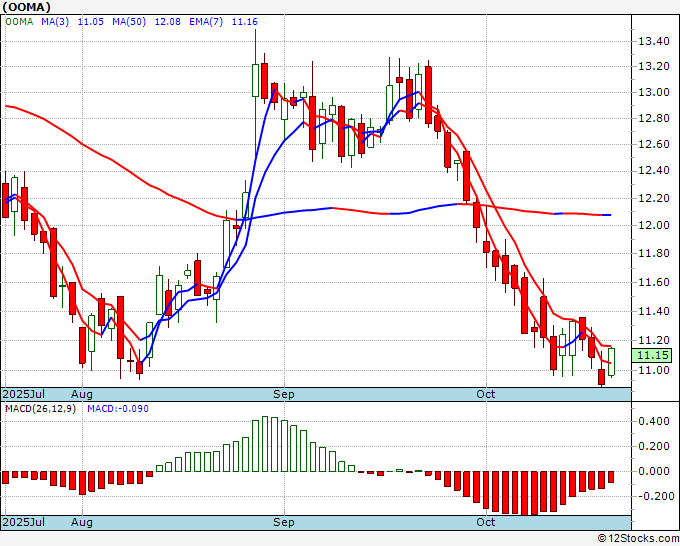Viewport: 680px width, 546px height.
Task: Click the 0.400 MACD axis label
Action: pos(654,422)
